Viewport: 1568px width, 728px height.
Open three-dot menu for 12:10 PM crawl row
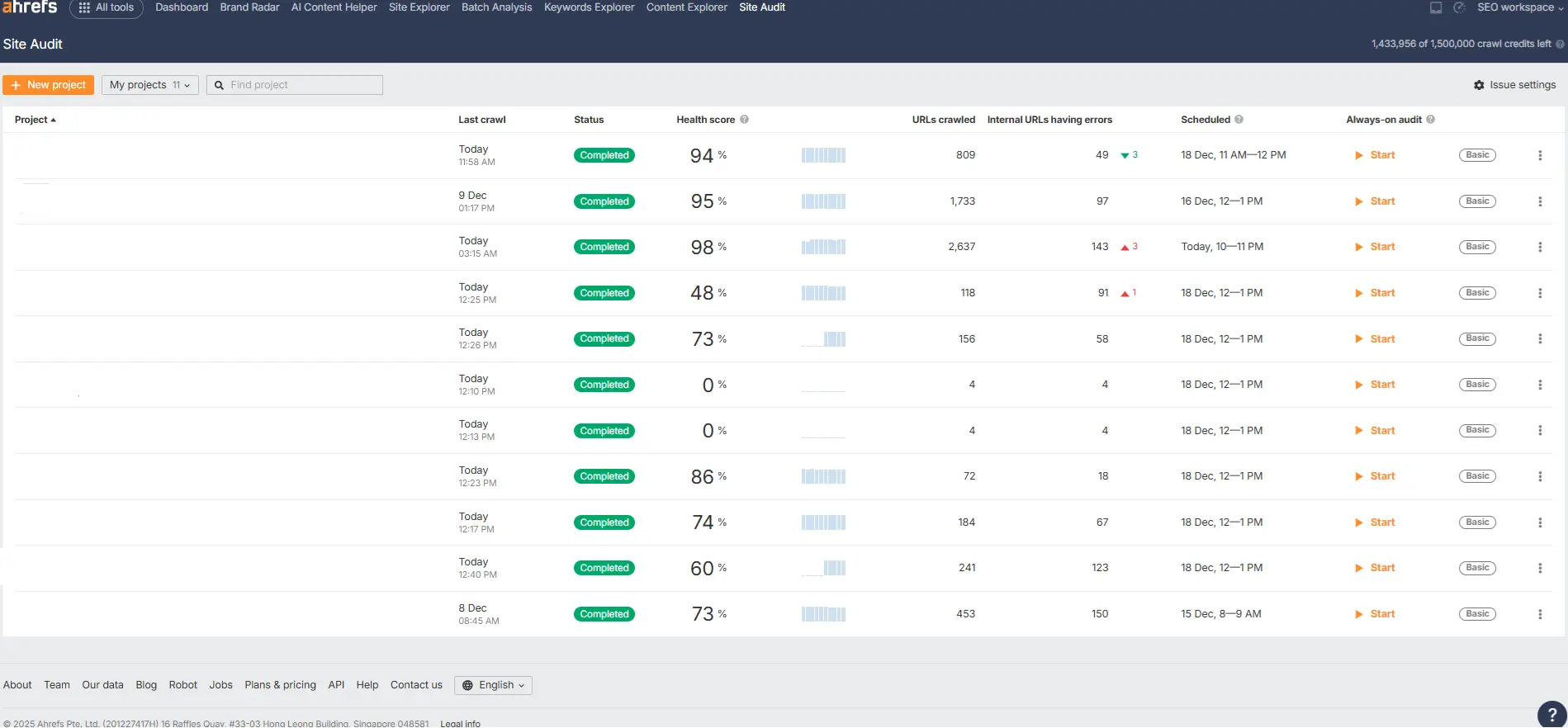coord(1540,385)
